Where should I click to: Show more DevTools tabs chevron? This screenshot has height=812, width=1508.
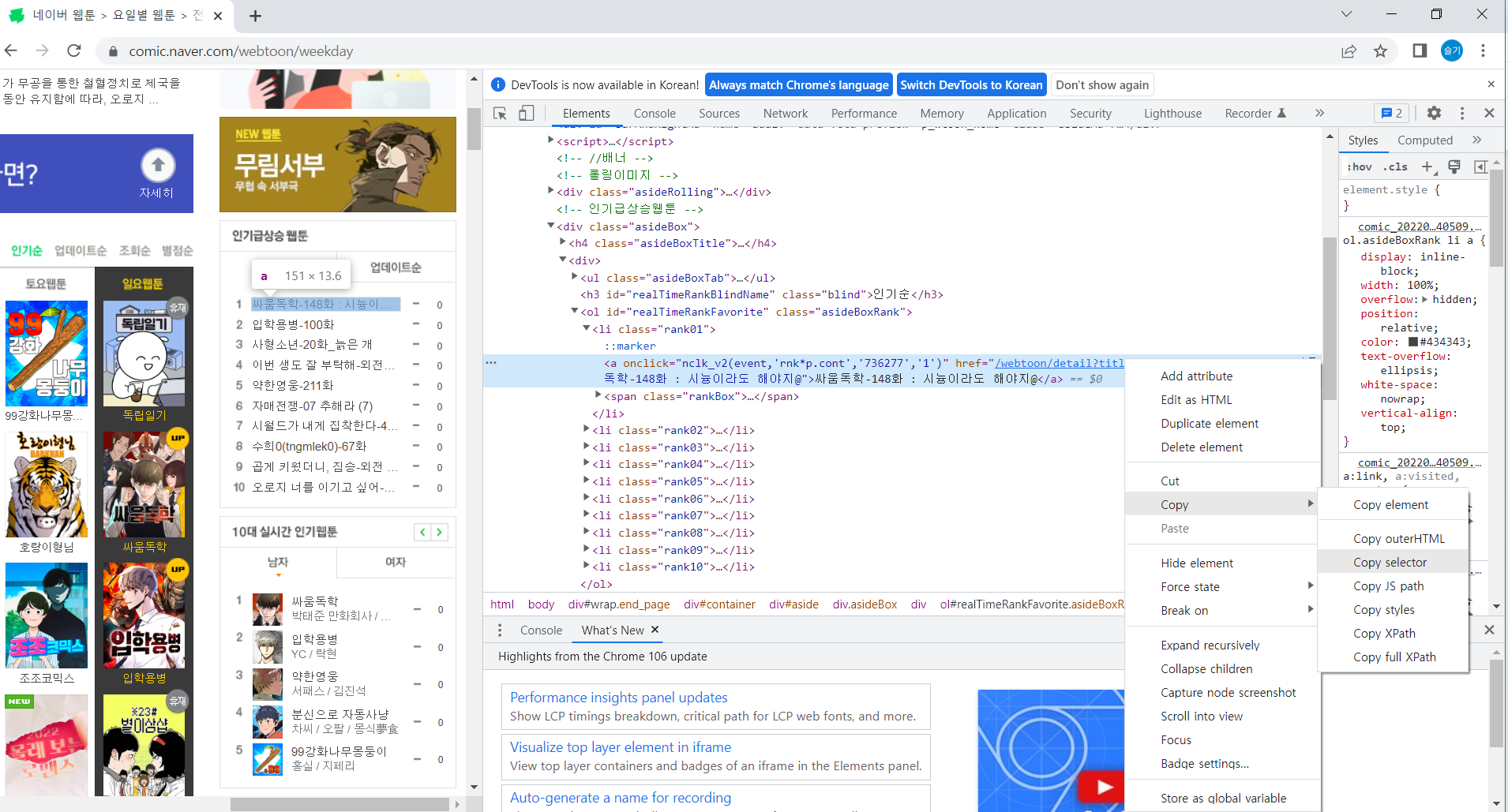coord(1319,113)
